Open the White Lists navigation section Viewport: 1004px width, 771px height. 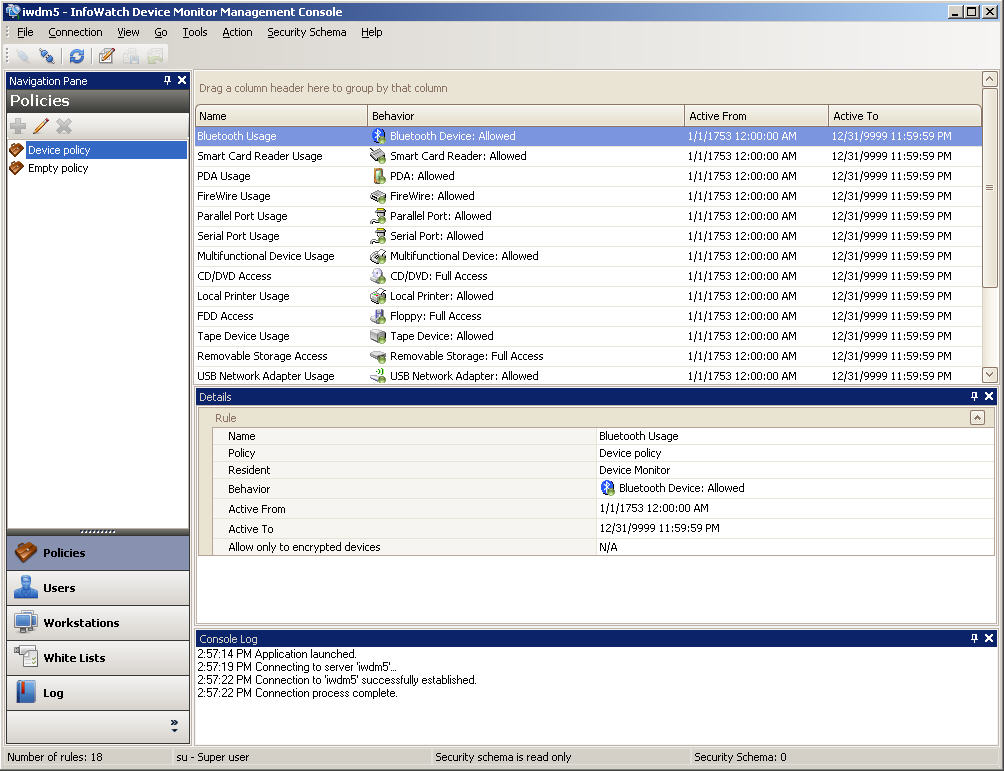coord(98,658)
